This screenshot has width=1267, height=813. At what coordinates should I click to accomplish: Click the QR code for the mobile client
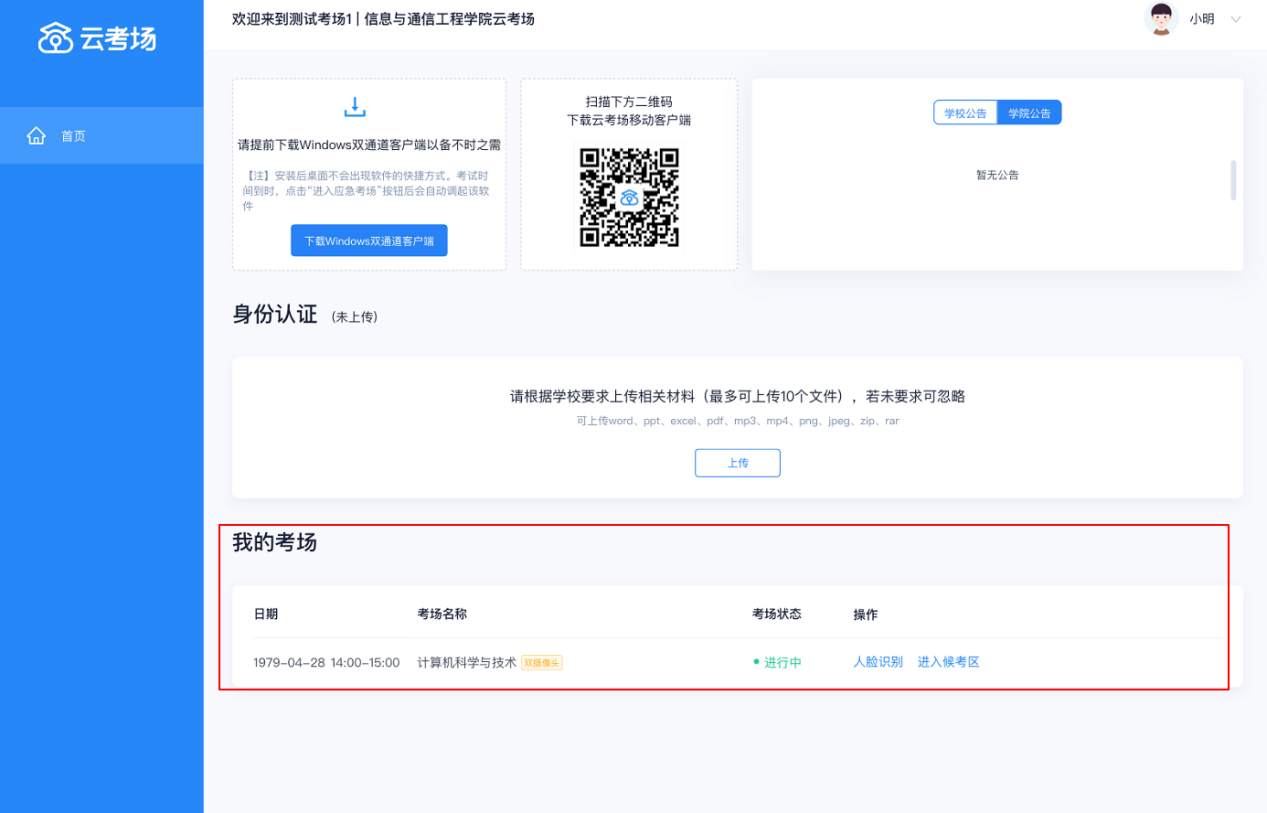point(629,197)
